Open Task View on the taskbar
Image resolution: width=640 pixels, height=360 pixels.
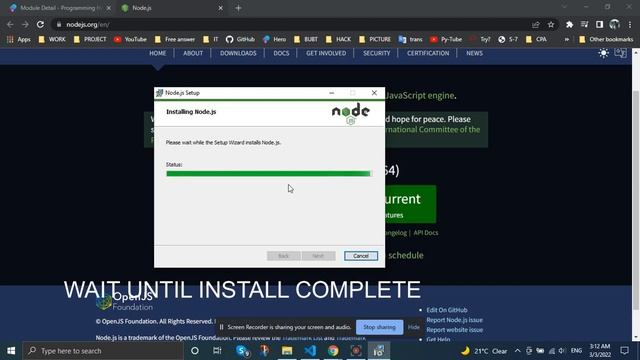217,351
